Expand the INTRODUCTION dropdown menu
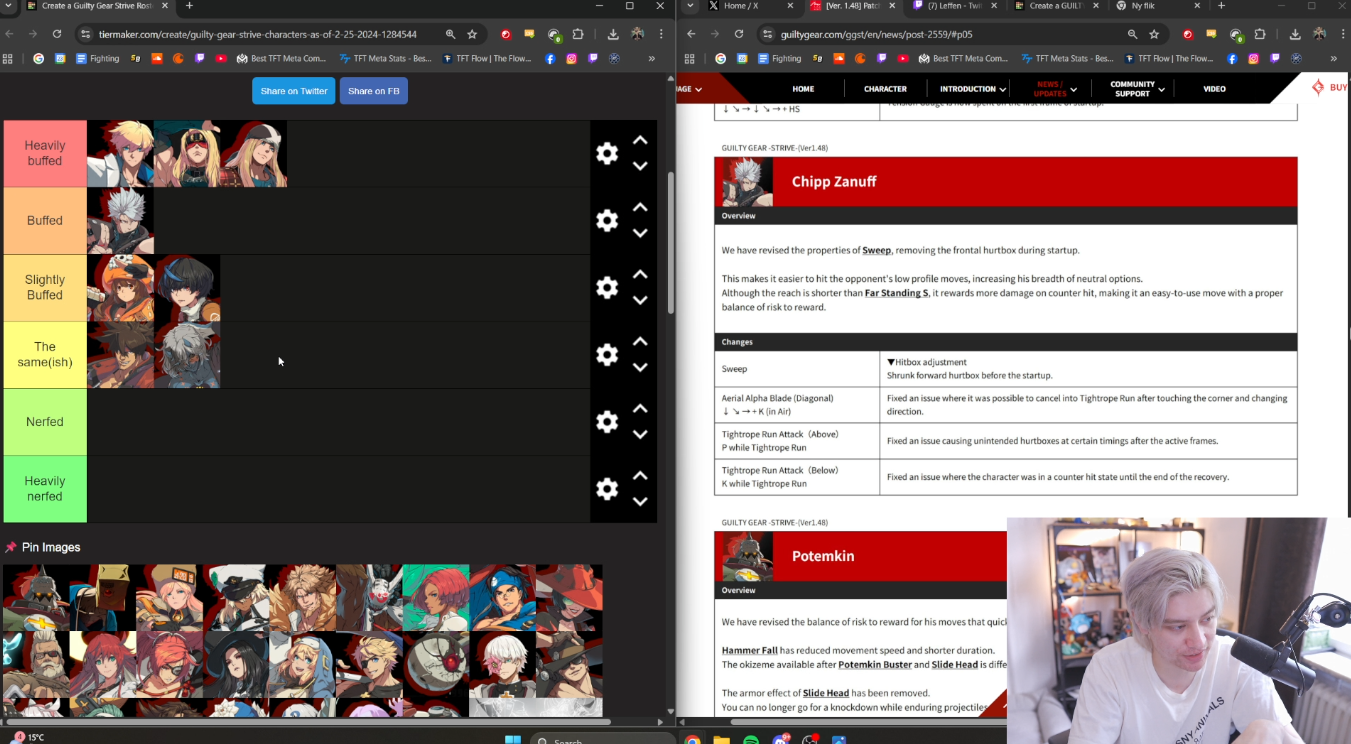The height and width of the screenshot is (744, 1351). point(972,89)
